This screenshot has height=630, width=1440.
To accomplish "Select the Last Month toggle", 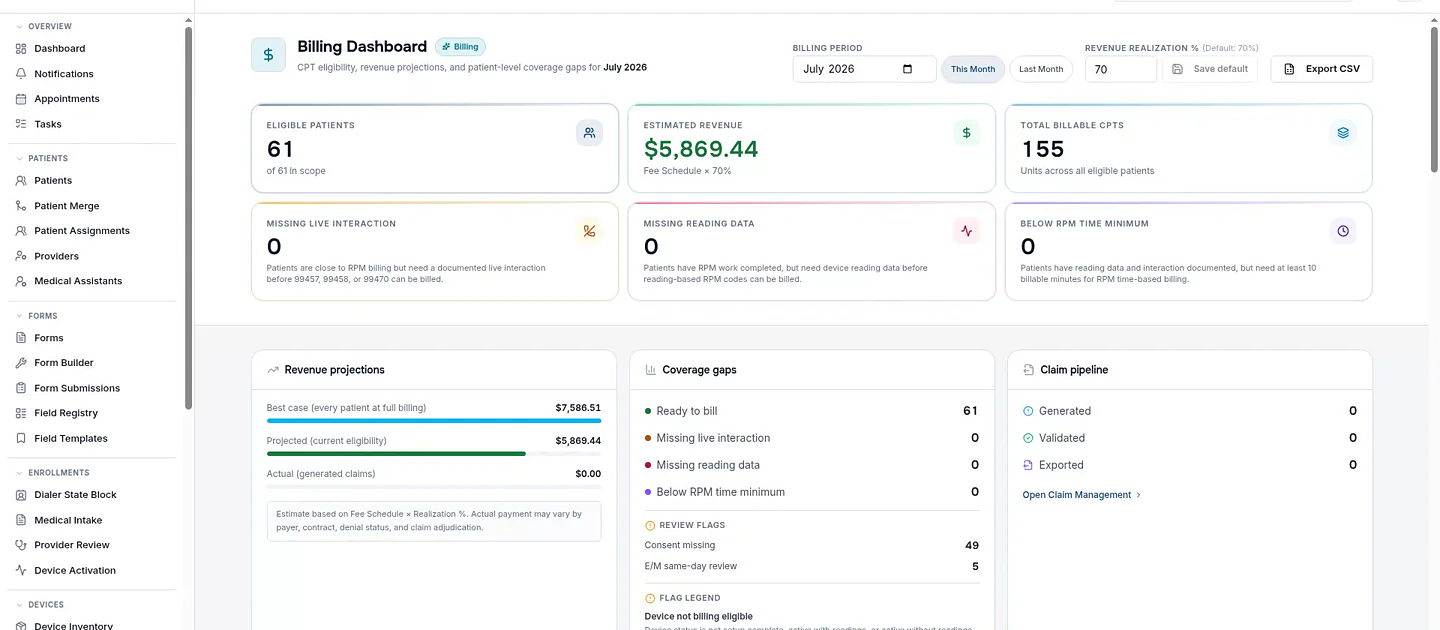I will tap(1041, 69).
